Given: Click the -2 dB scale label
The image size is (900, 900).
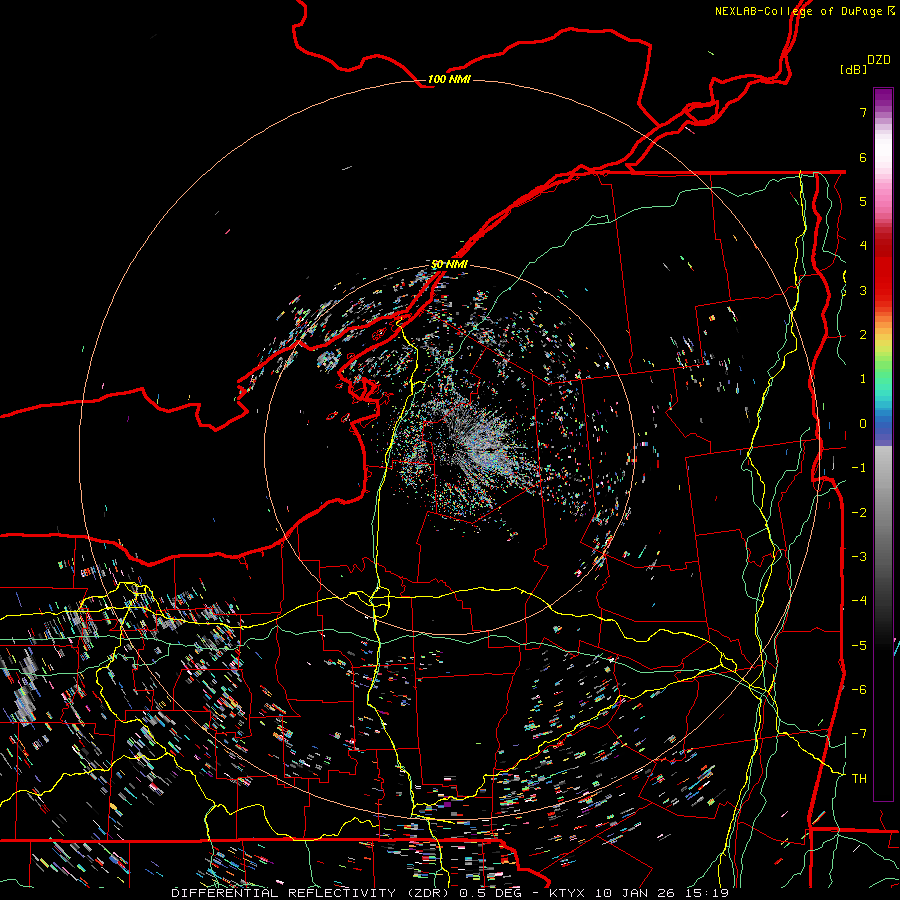Looking at the screenshot, I should (859, 513).
